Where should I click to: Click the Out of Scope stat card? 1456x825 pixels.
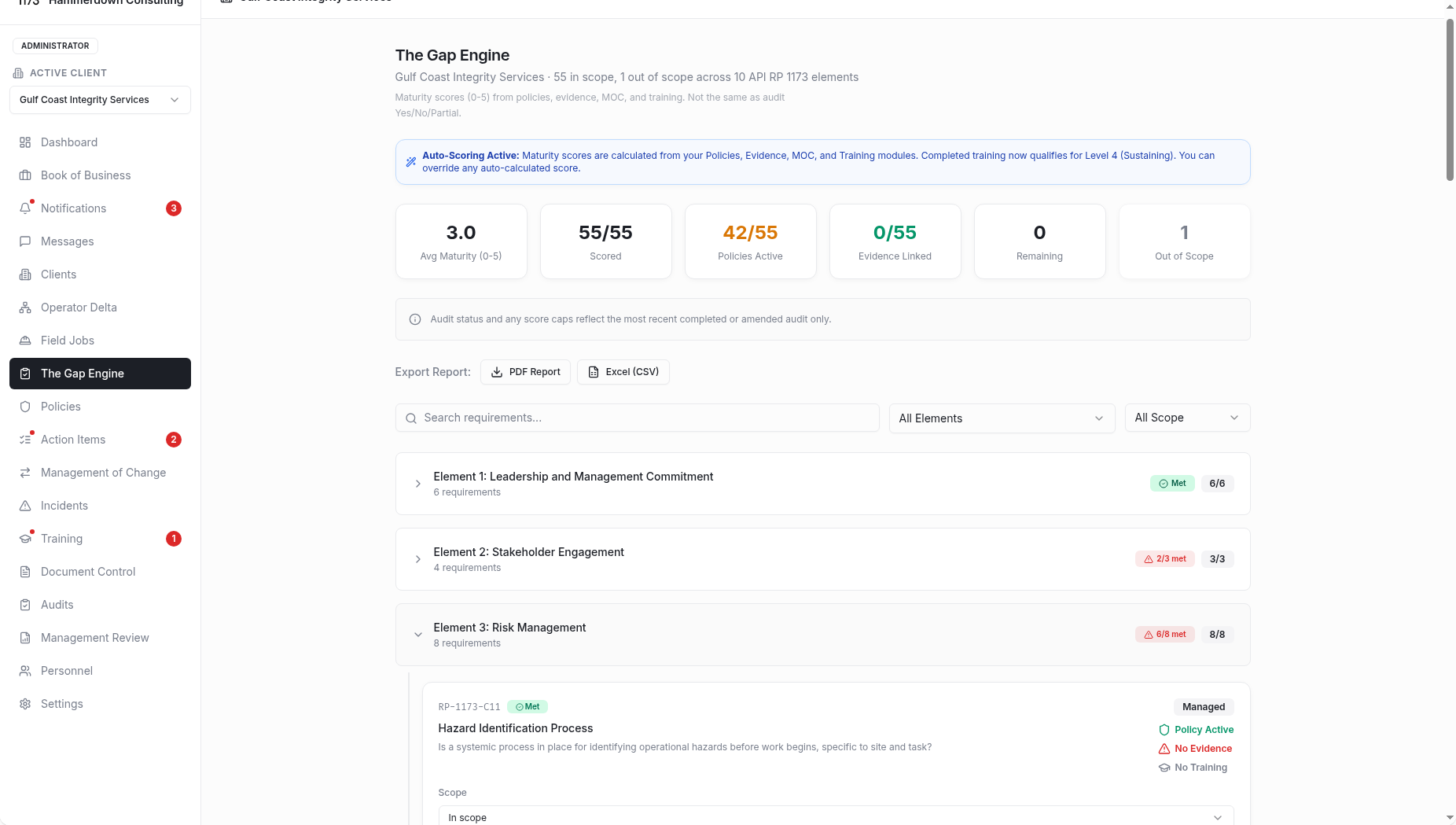coord(1185,241)
